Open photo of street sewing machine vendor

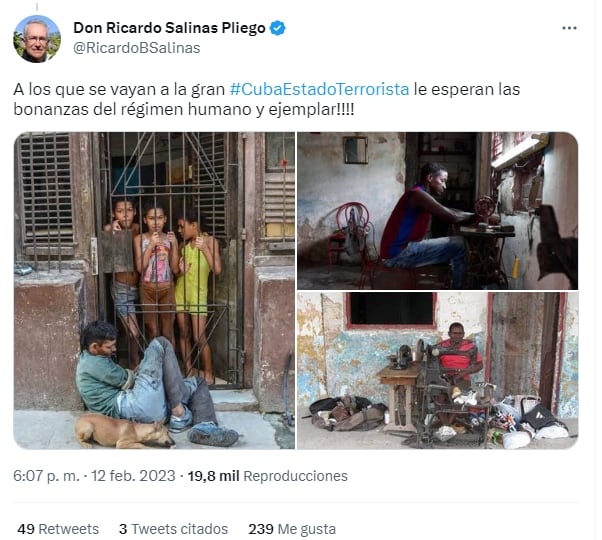pyautogui.click(x=438, y=371)
